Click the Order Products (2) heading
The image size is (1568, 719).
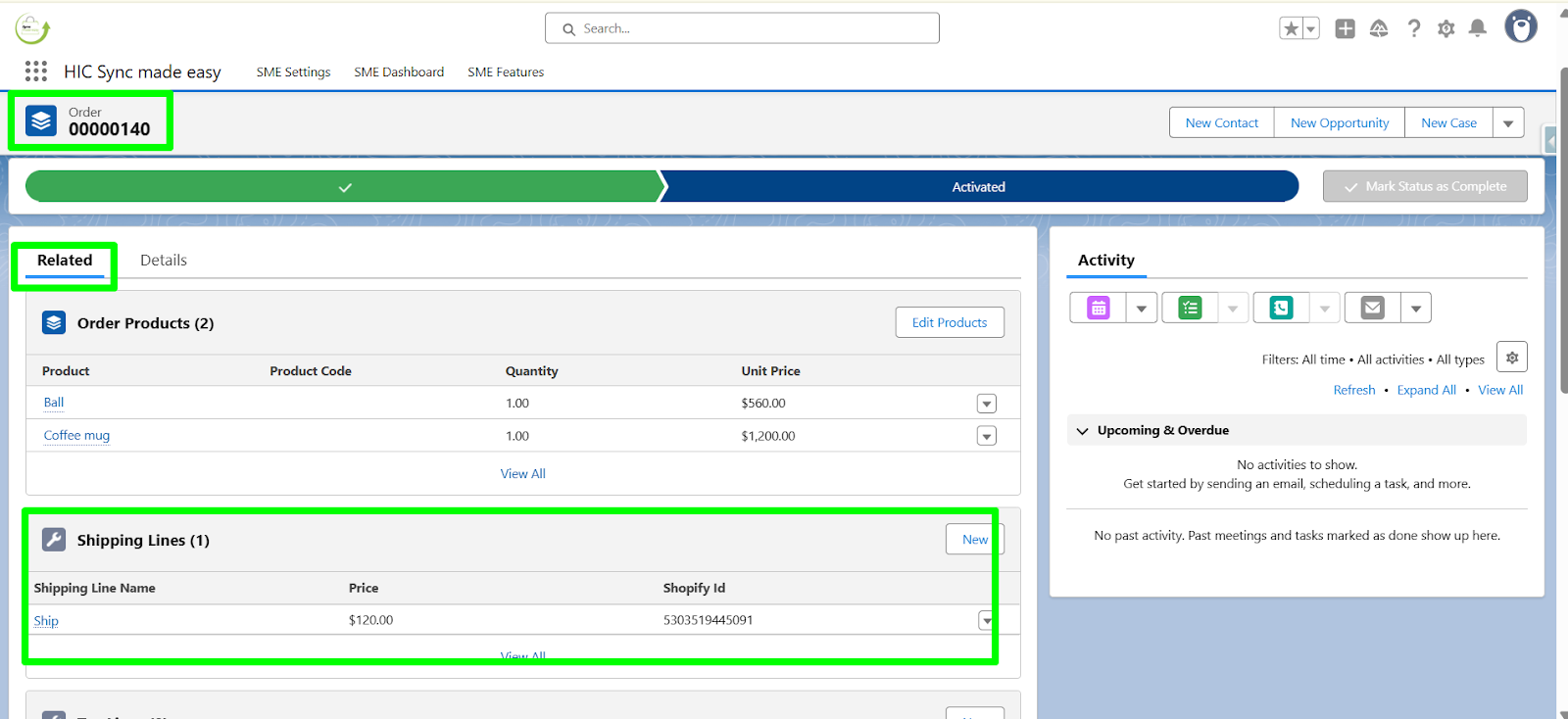click(146, 323)
